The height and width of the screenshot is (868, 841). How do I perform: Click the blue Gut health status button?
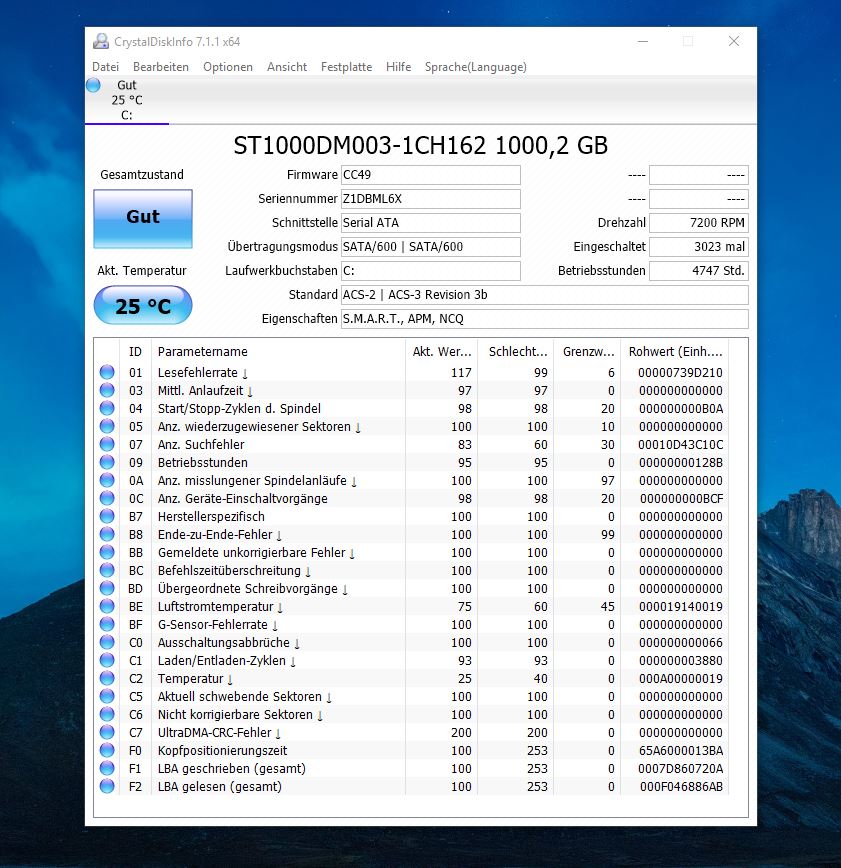tap(143, 218)
